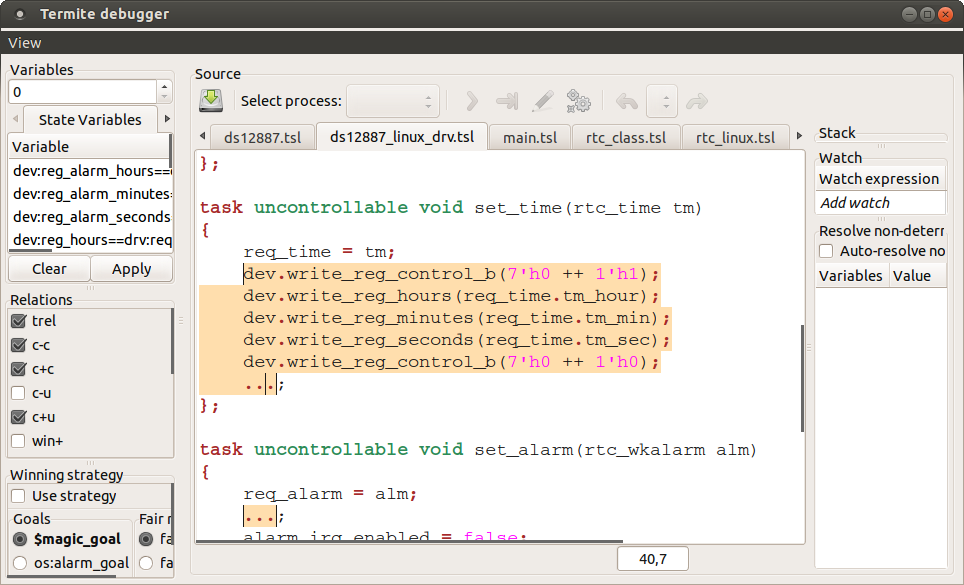The width and height of the screenshot is (964, 585).
Task: Open the spinner between undo and redo
Action: [662, 101]
